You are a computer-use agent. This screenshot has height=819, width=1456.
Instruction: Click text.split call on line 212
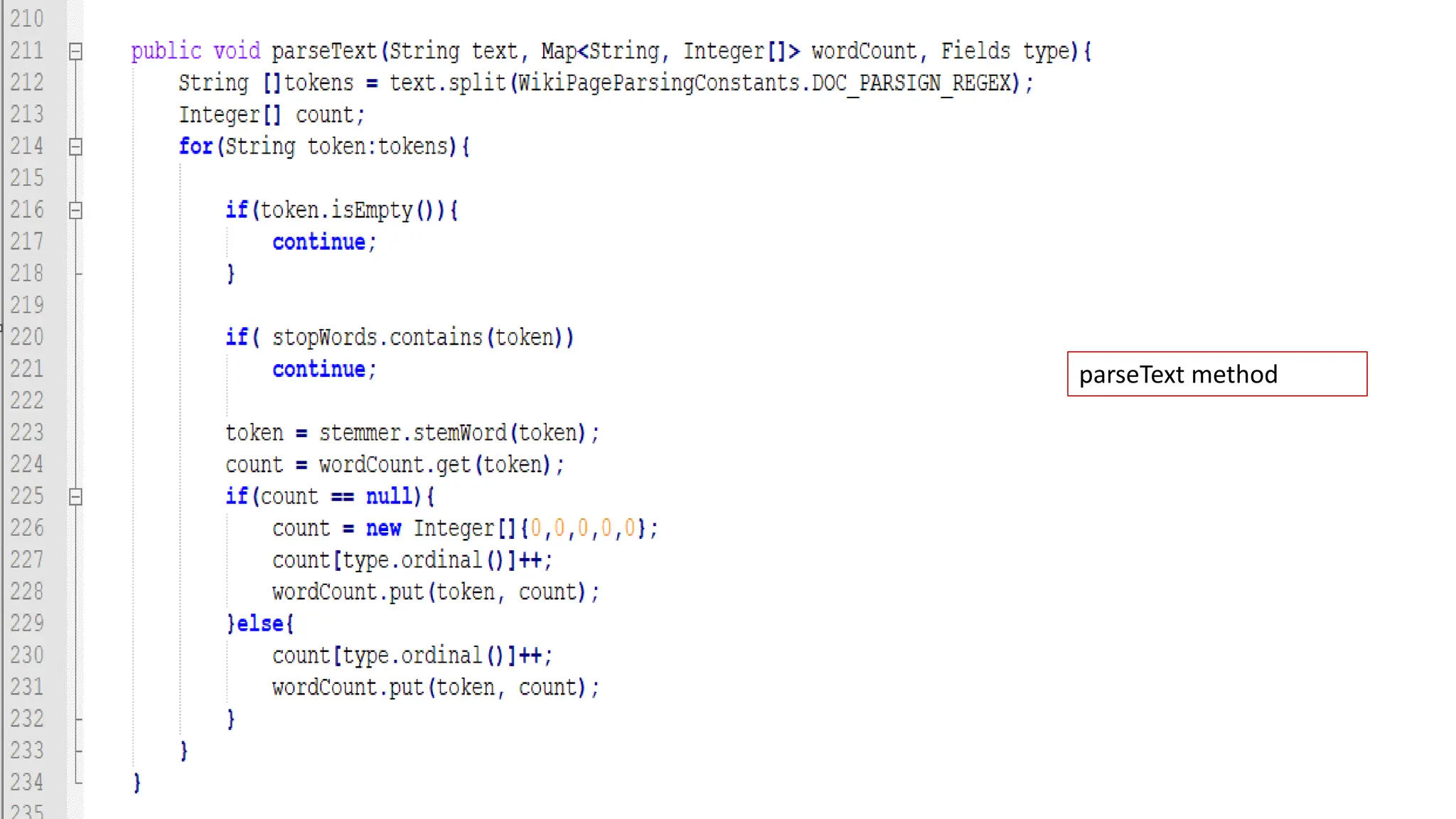[x=447, y=83]
